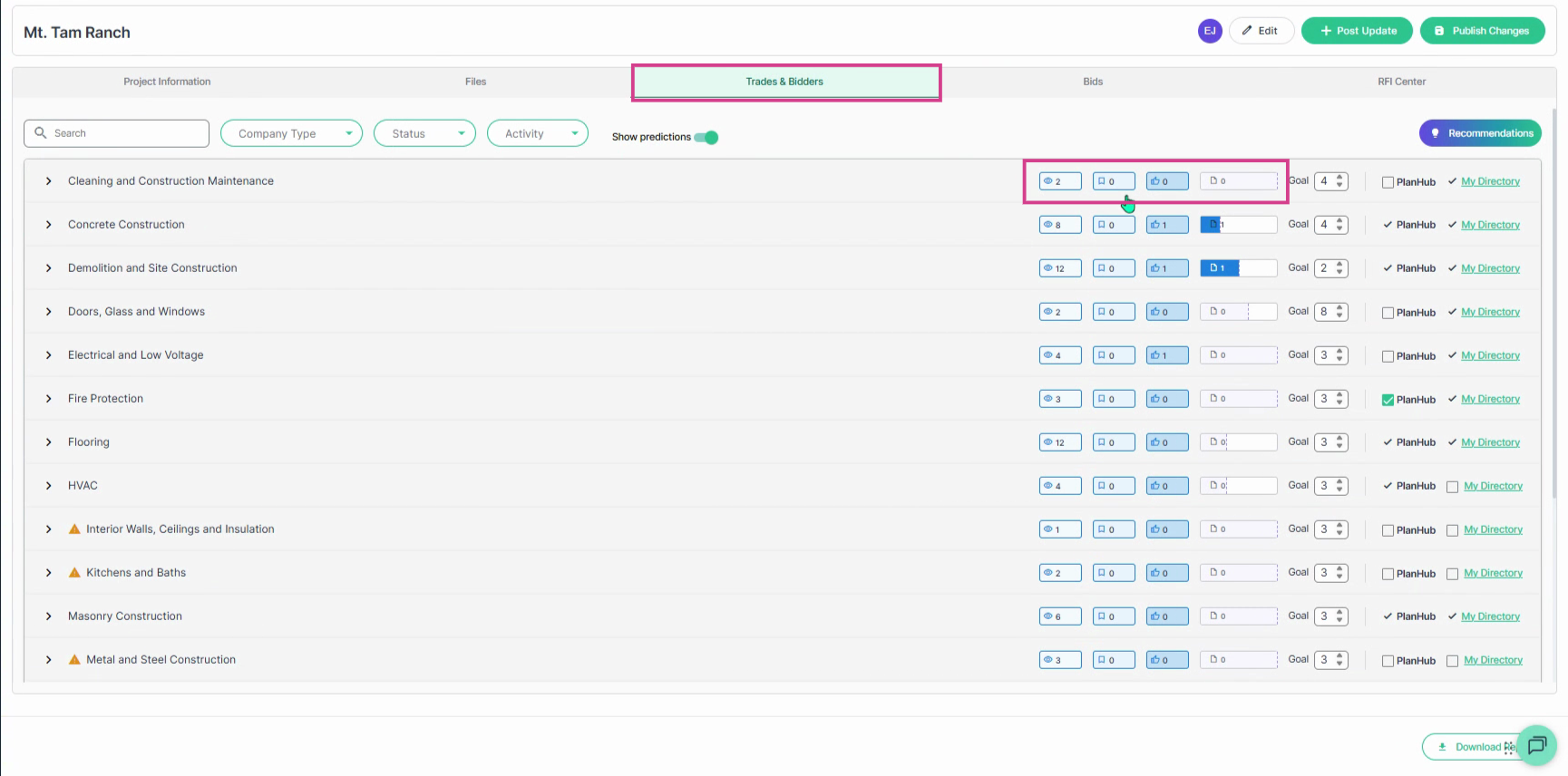
Task: Check PlanHub for Interior Walls, Ceilings and Insulation
Action: point(1388,530)
